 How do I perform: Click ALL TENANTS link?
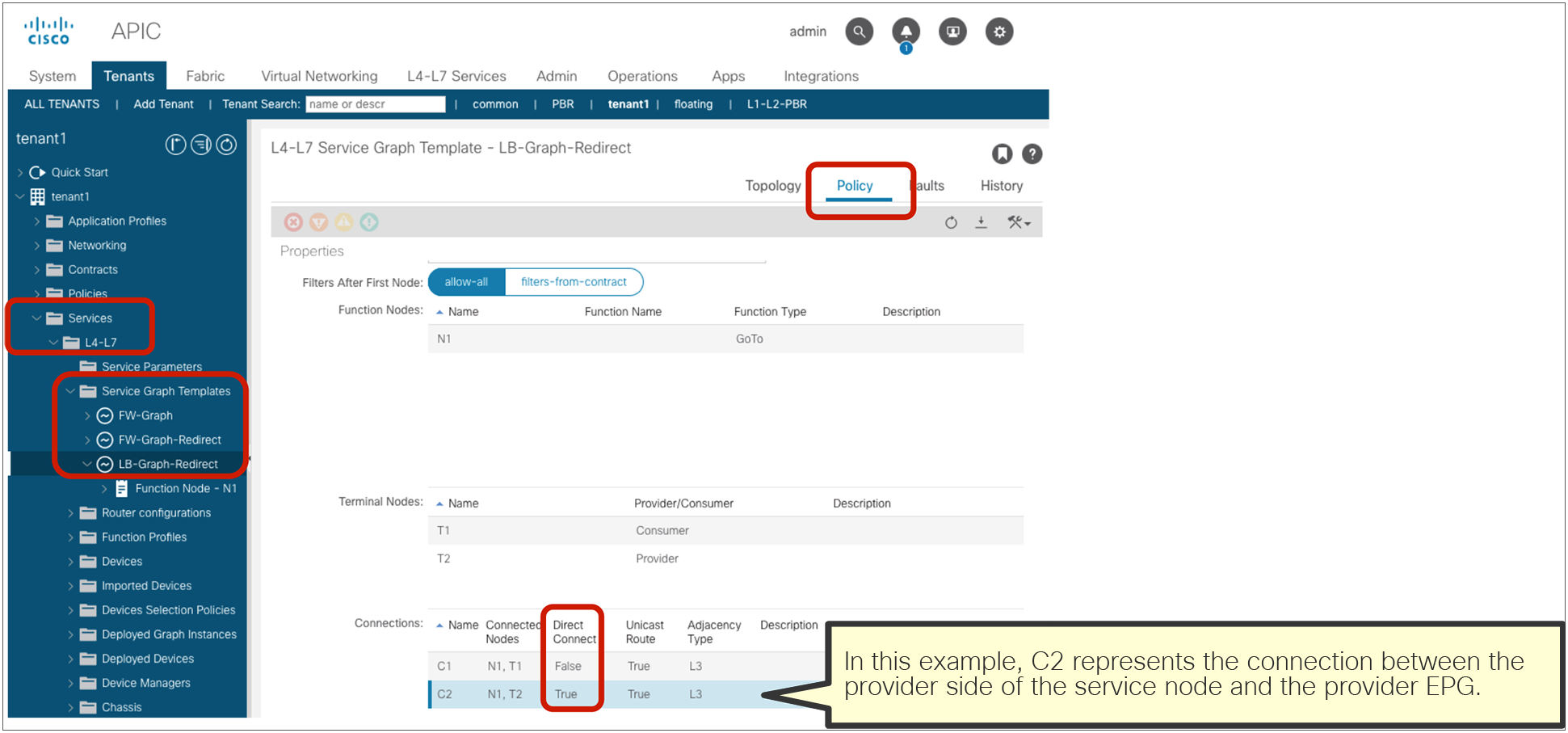[62, 104]
